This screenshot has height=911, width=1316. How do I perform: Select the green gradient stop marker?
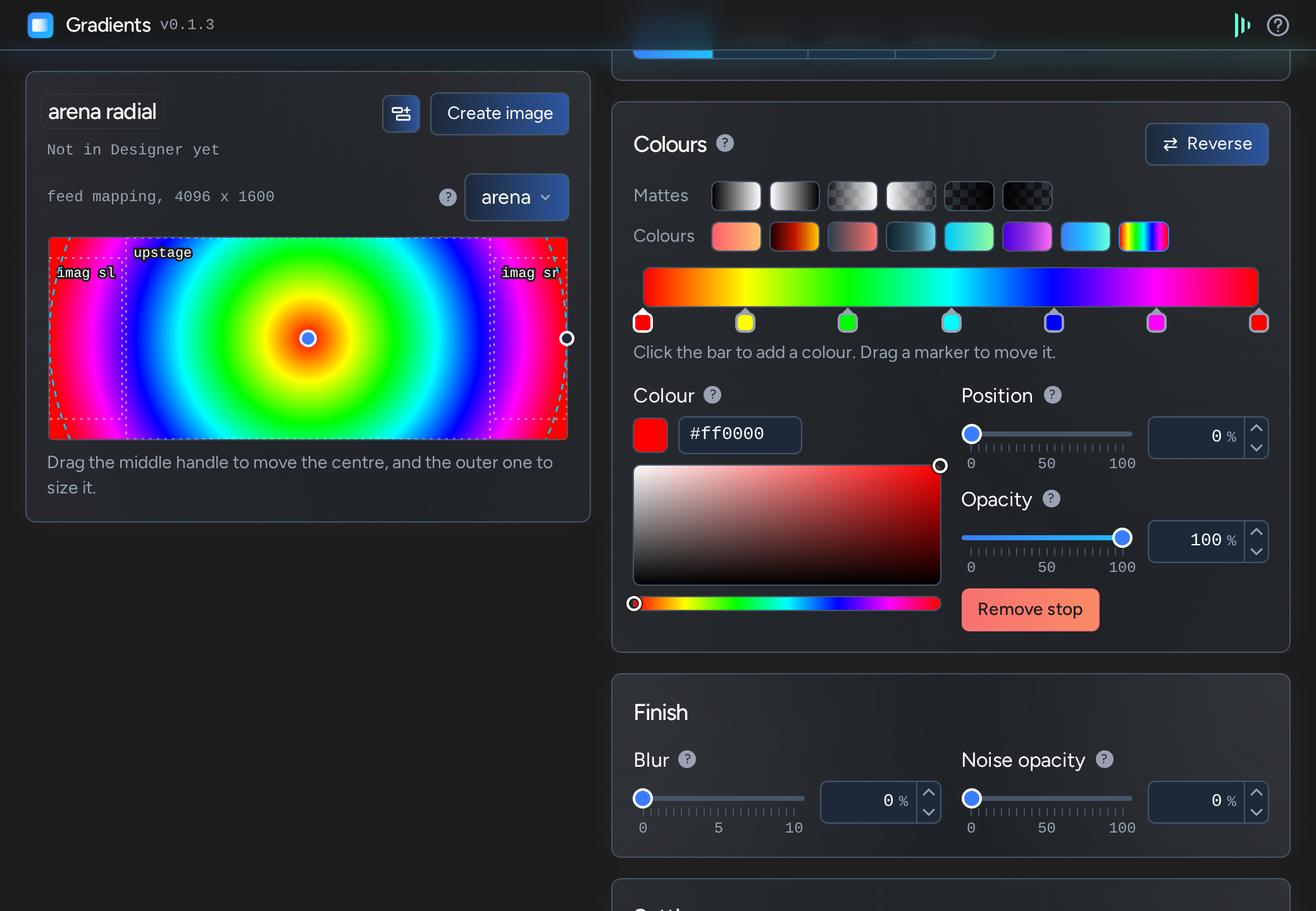pos(848,321)
